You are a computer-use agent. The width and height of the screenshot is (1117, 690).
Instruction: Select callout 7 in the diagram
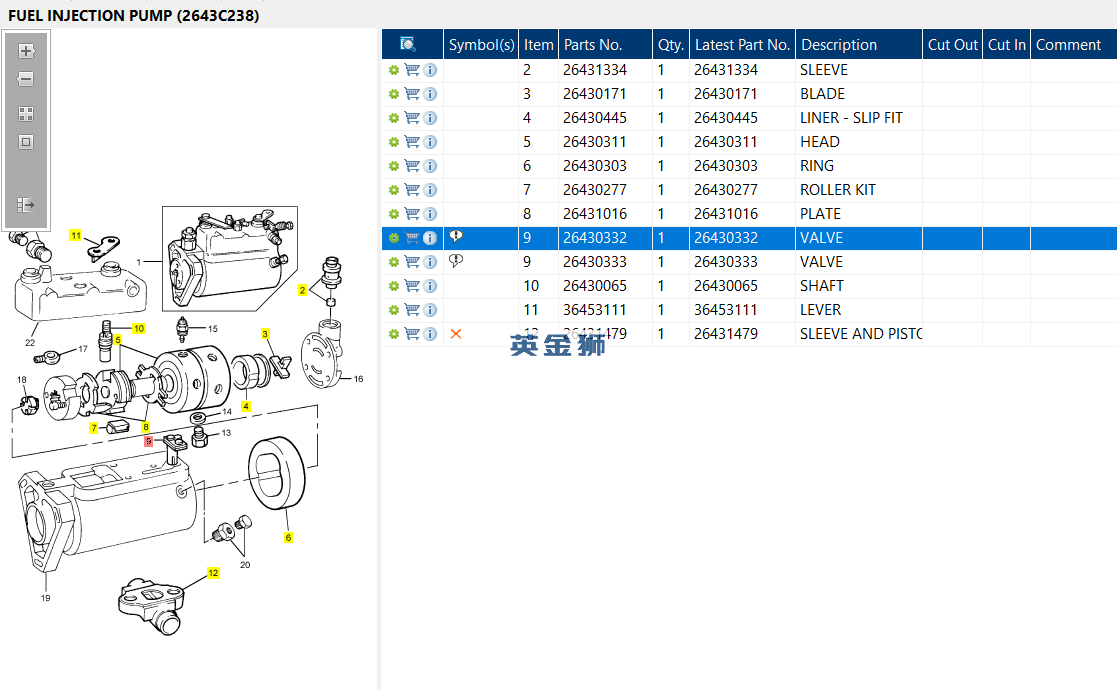pos(94,428)
